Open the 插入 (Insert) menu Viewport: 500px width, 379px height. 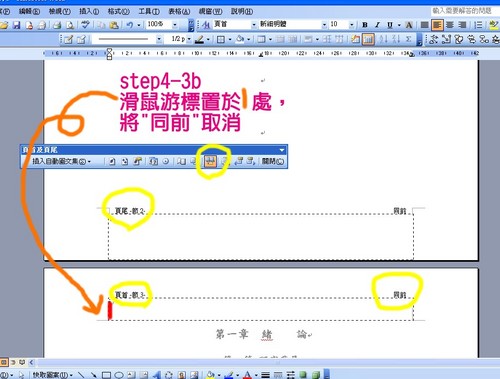tap(89, 11)
